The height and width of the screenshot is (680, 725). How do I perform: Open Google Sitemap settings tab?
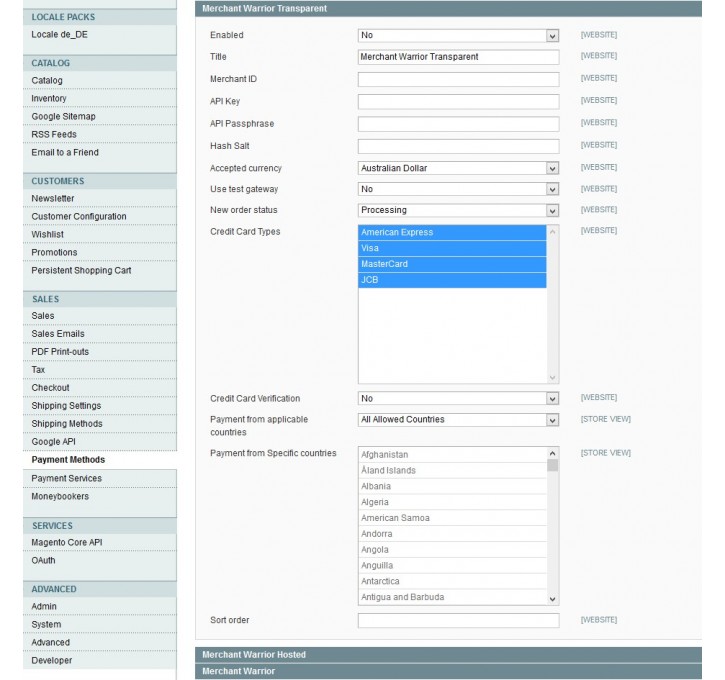(99, 116)
